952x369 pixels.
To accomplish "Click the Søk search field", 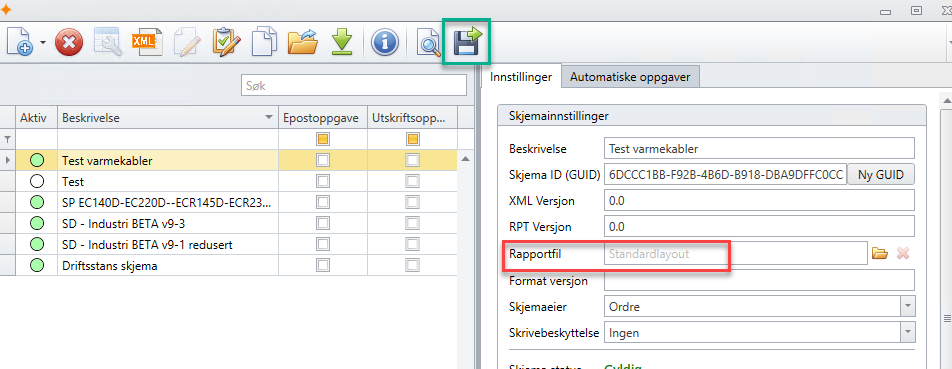I will (353, 86).
